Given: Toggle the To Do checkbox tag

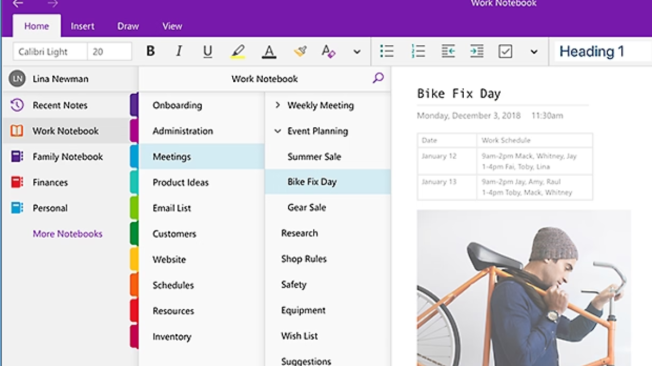Looking at the screenshot, I should pyautogui.click(x=505, y=51).
